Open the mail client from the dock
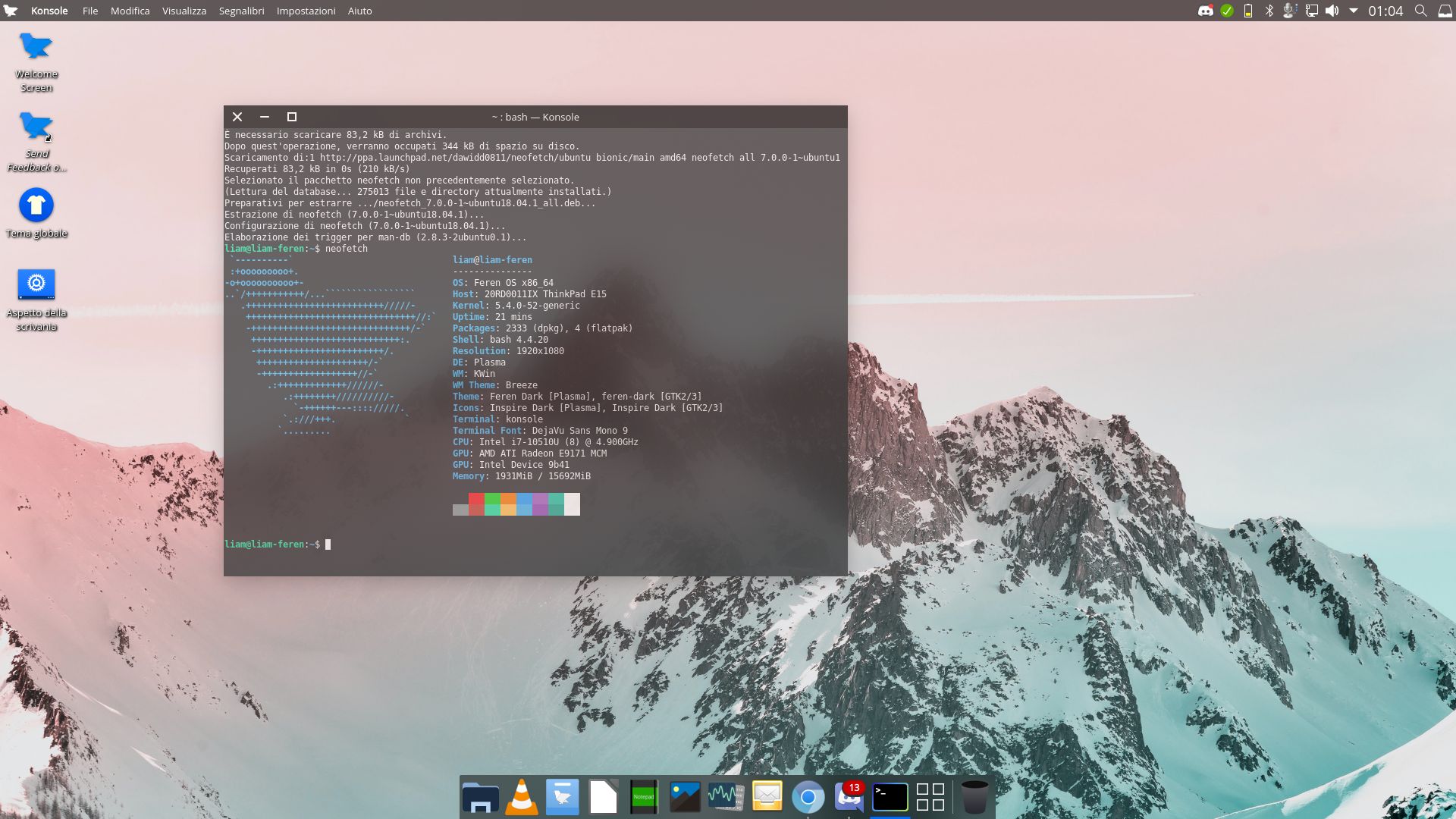Viewport: 1456px width, 819px height. [767, 797]
